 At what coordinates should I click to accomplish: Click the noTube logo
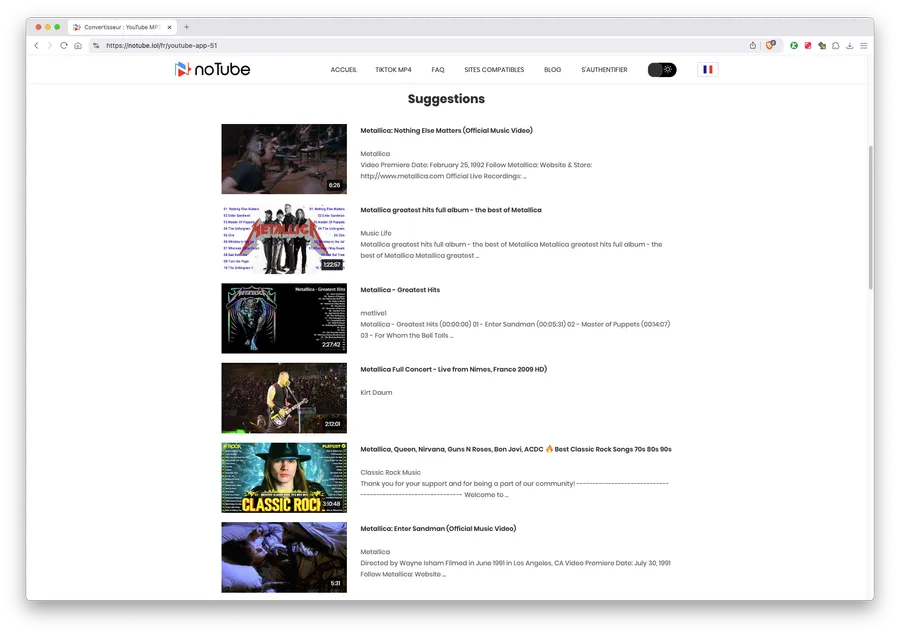pyautogui.click(x=212, y=69)
